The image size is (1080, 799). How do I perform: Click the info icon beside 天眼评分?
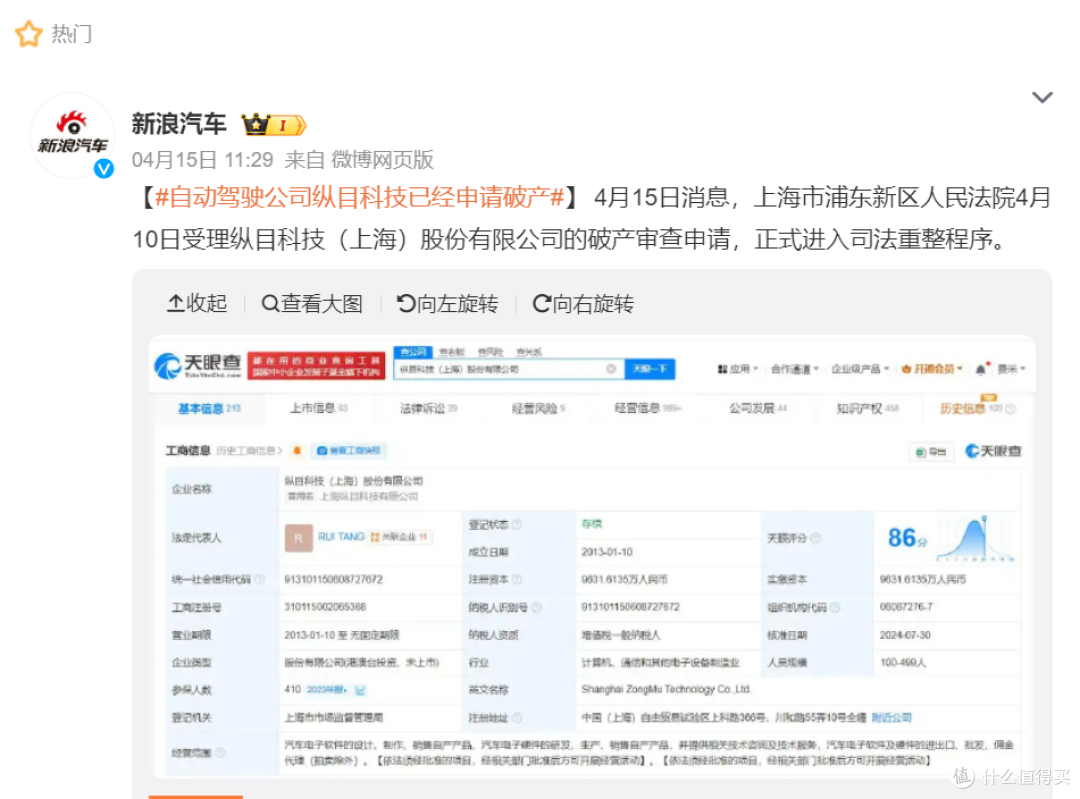[x=816, y=539]
